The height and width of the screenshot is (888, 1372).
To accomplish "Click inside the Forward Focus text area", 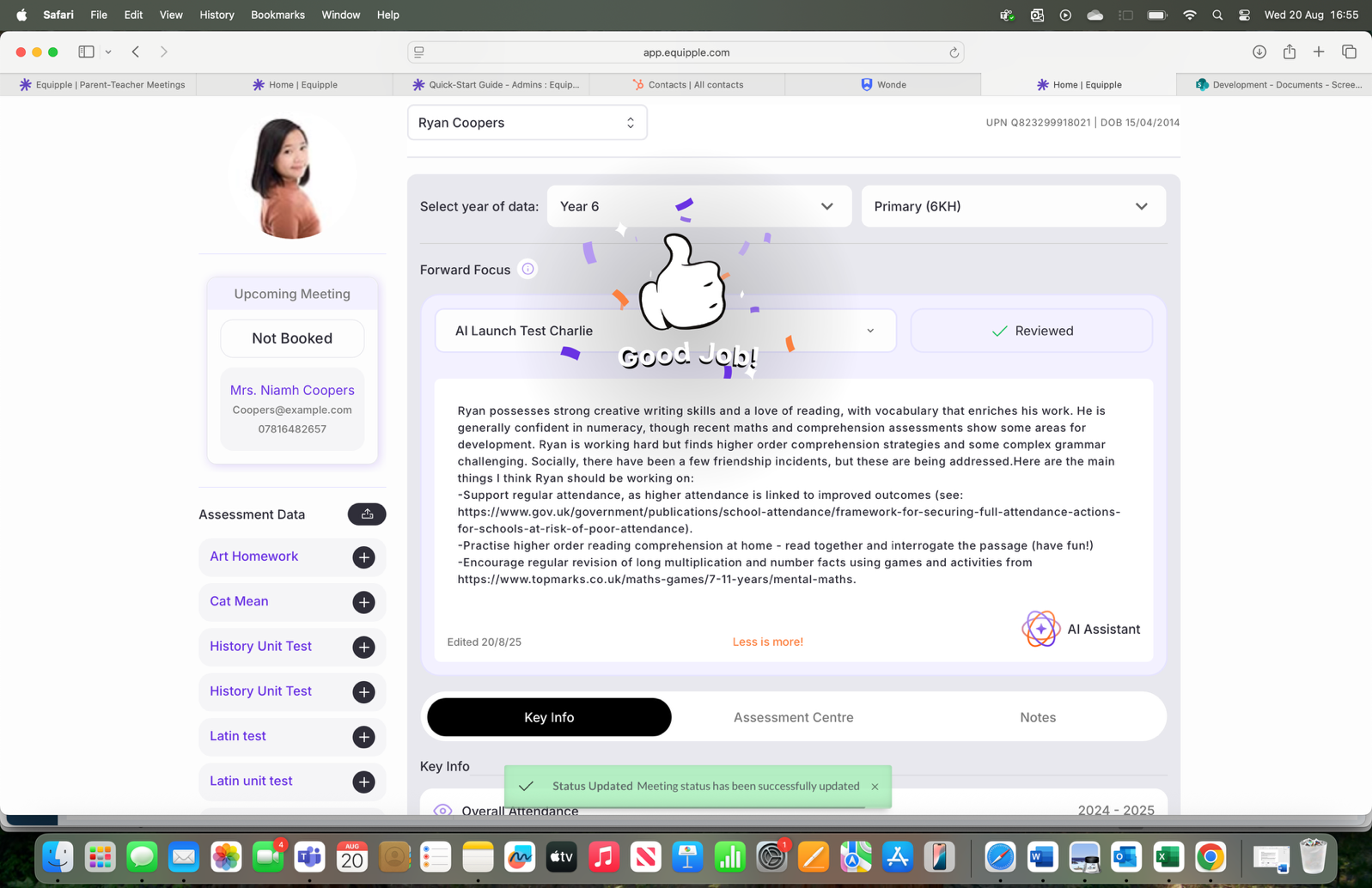I will [x=793, y=495].
